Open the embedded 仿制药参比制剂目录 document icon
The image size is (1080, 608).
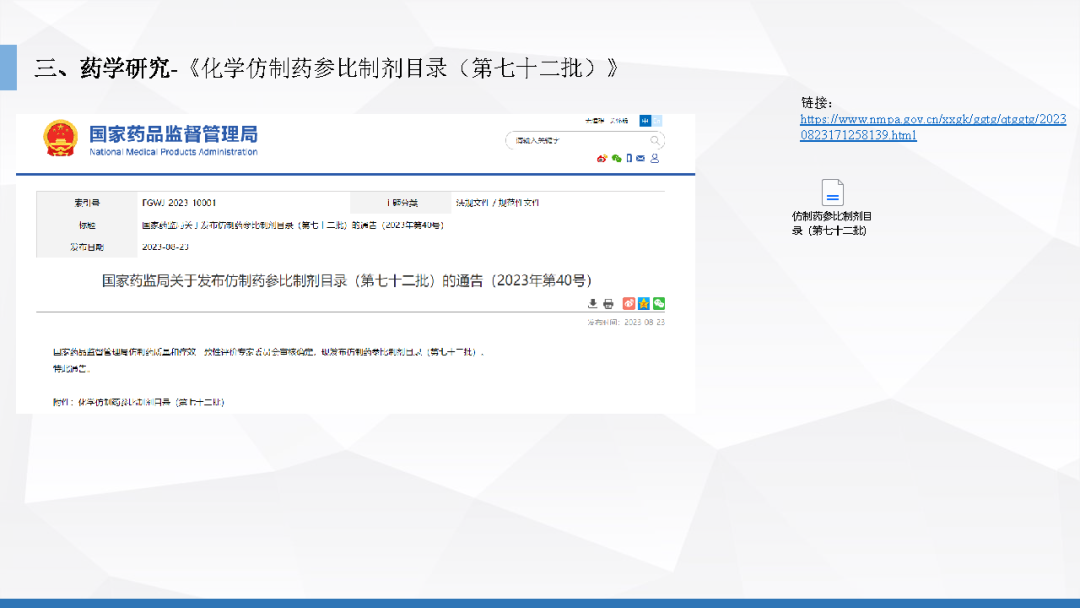(x=832, y=193)
